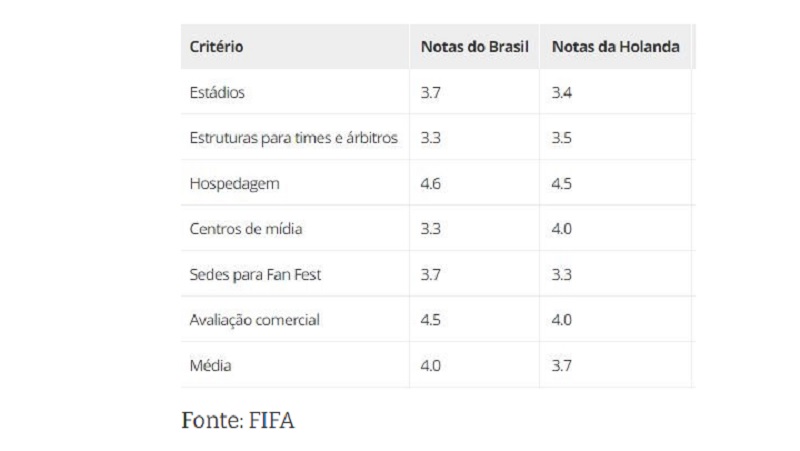800x451 pixels.
Task: Click the Notas da Holanda header
Action: [x=615, y=47]
